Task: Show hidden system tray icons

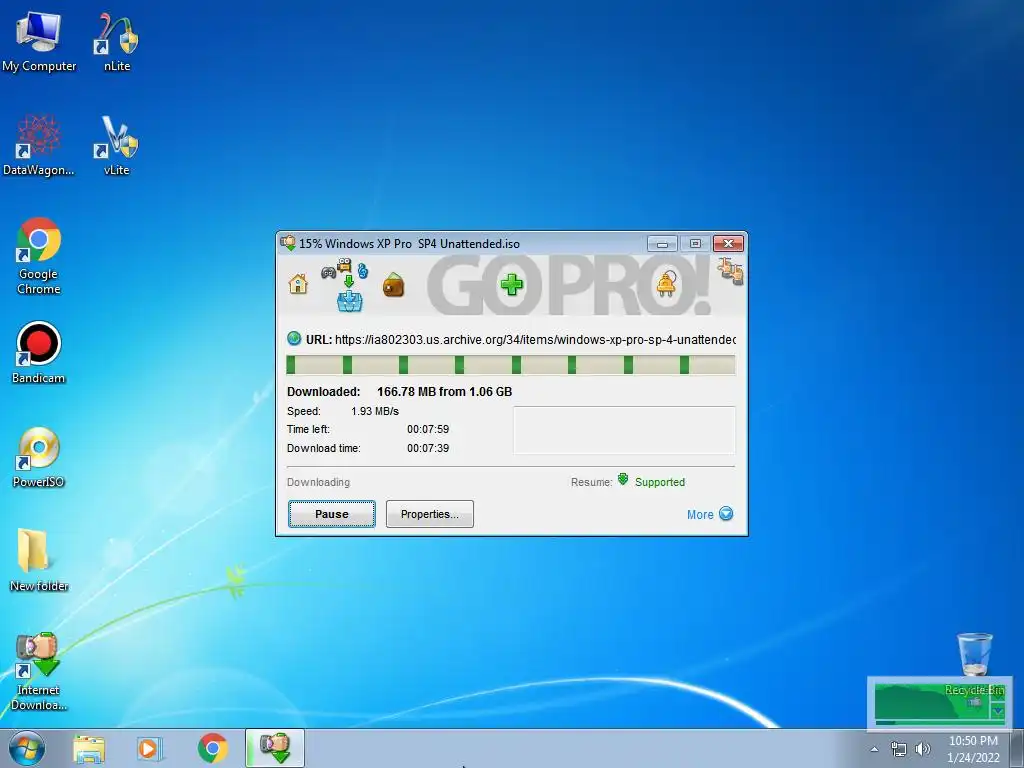Action: point(874,750)
